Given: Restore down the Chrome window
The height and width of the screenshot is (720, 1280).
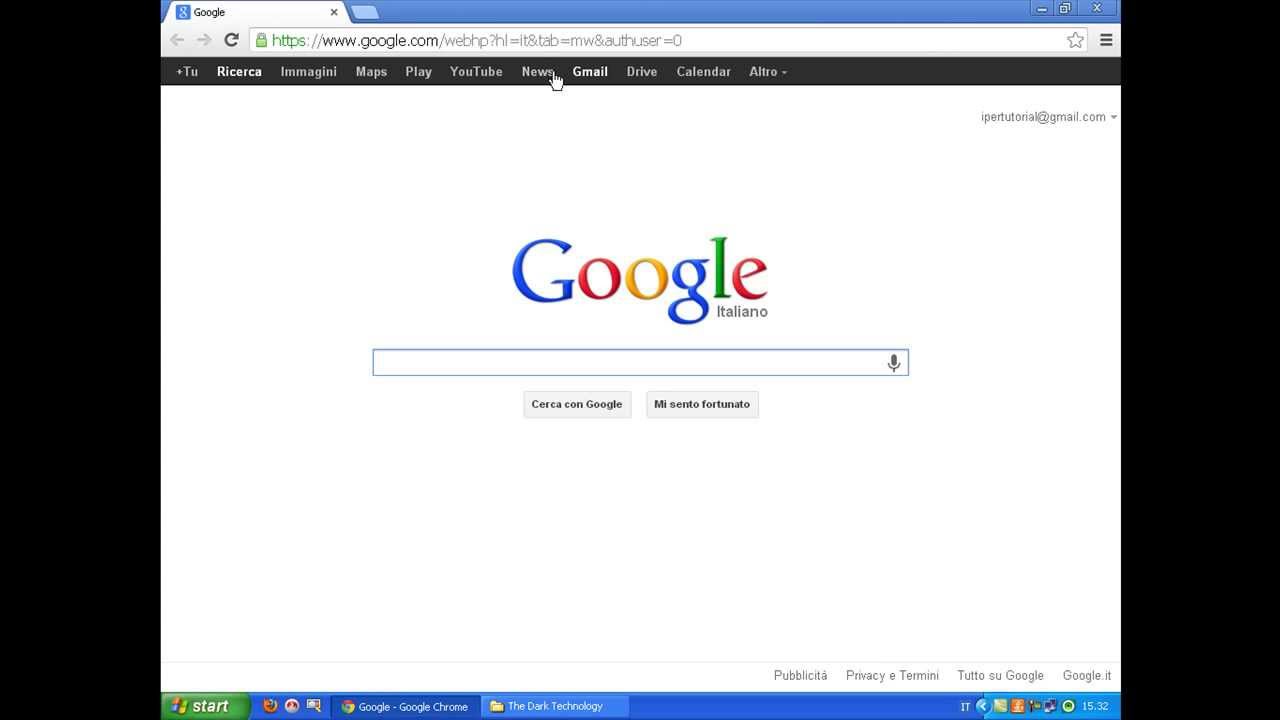Looking at the screenshot, I should pyautogui.click(x=1066, y=8).
